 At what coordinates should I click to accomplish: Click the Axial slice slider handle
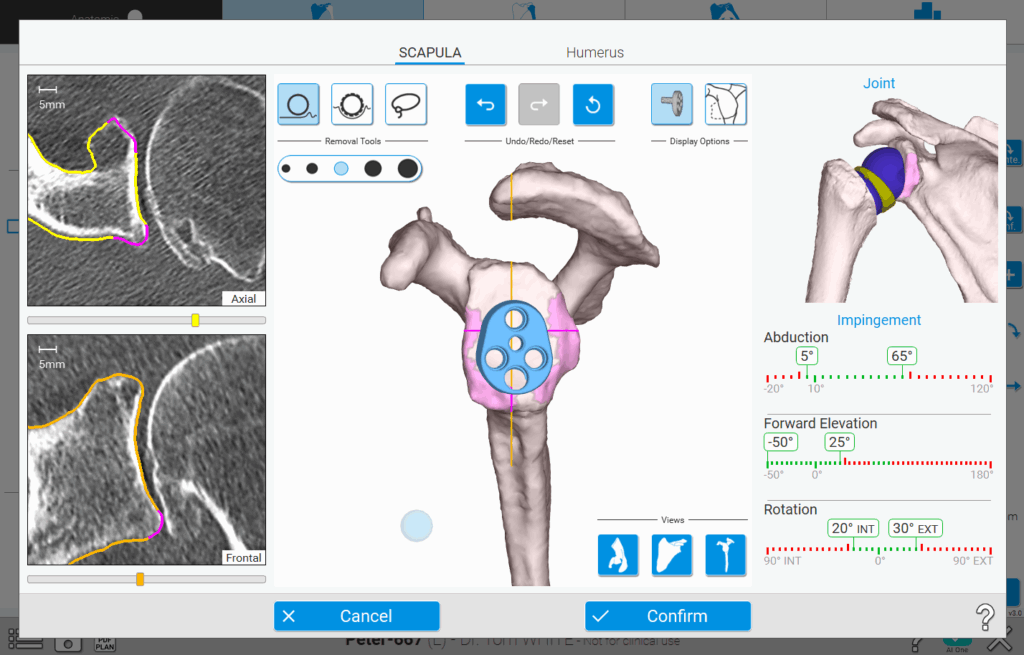pyautogui.click(x=196, y=320)
